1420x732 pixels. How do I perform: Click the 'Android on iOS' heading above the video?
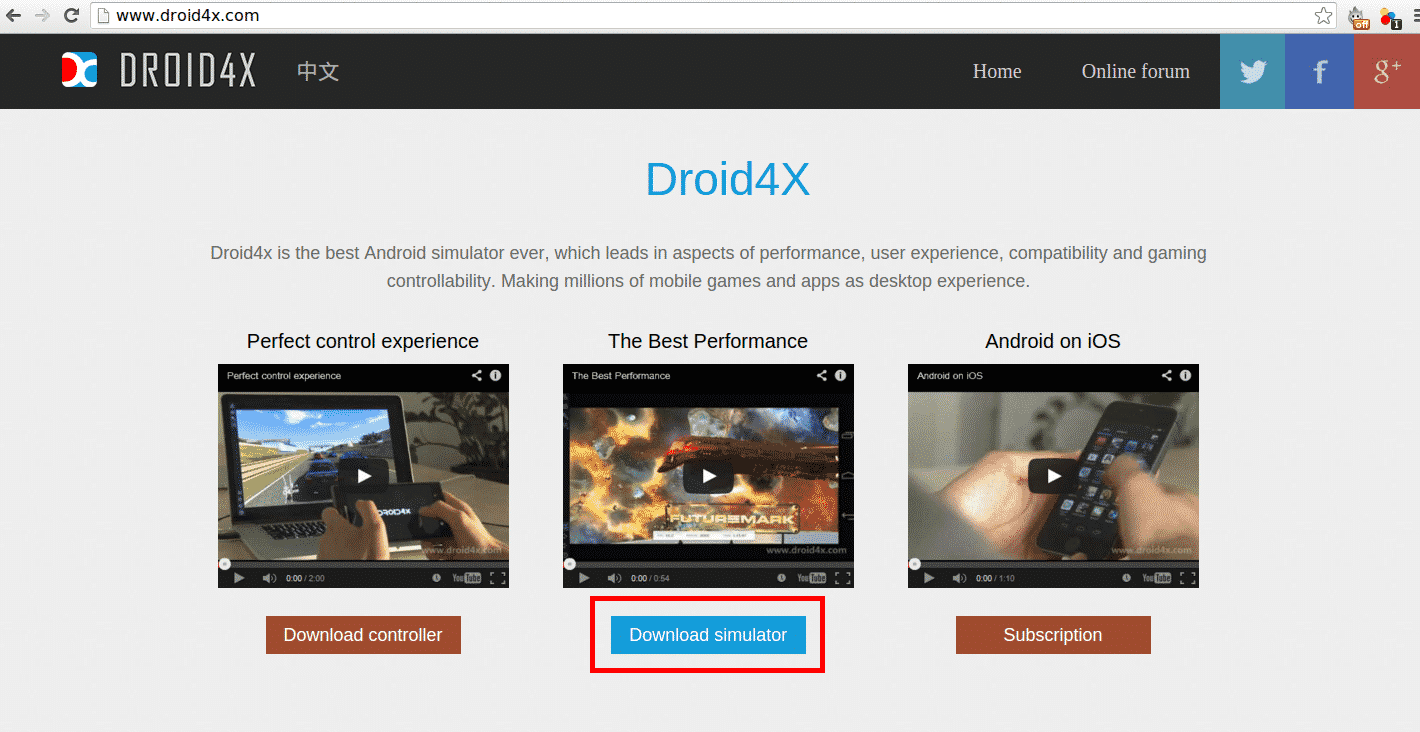coord(1053,341)
